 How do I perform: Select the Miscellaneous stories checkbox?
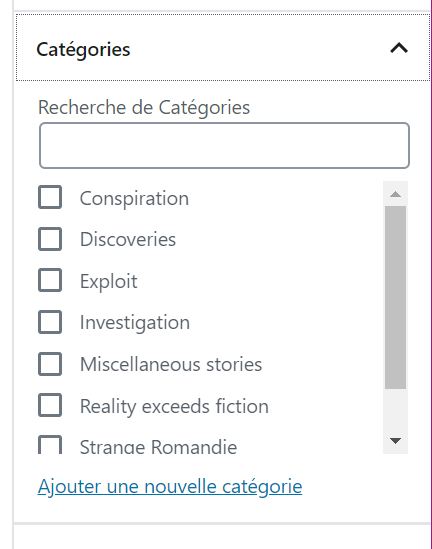coord(50,364)
